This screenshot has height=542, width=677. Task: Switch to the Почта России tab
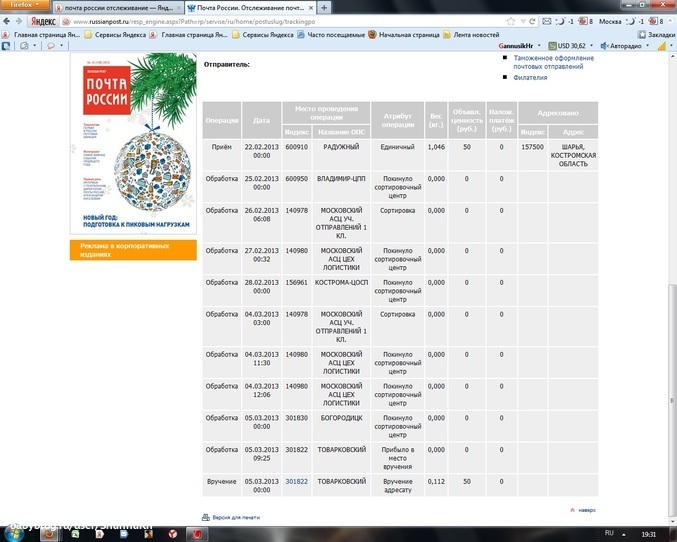coord(250,7)
